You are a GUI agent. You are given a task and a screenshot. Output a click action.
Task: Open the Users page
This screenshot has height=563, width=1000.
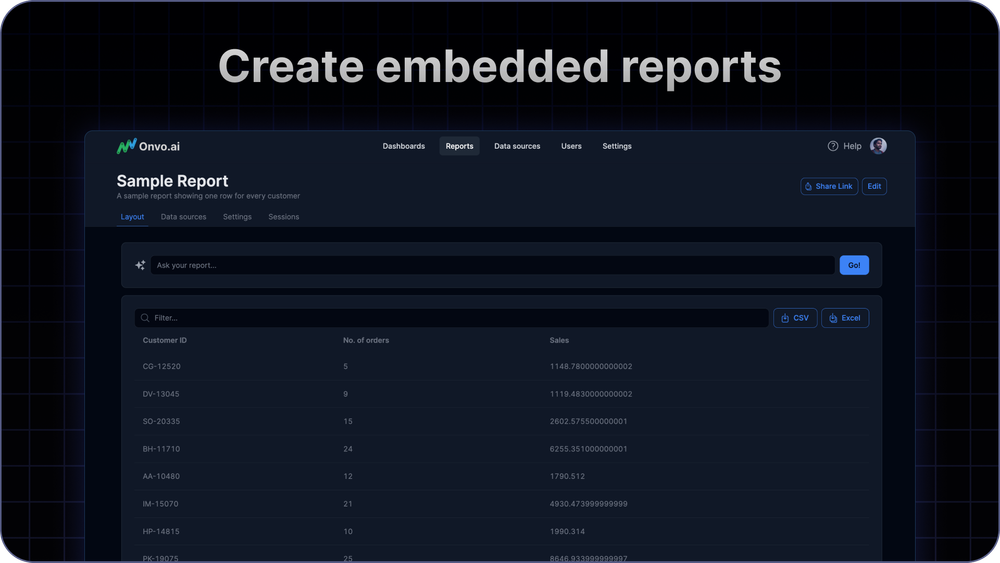[x=571, y=146]
